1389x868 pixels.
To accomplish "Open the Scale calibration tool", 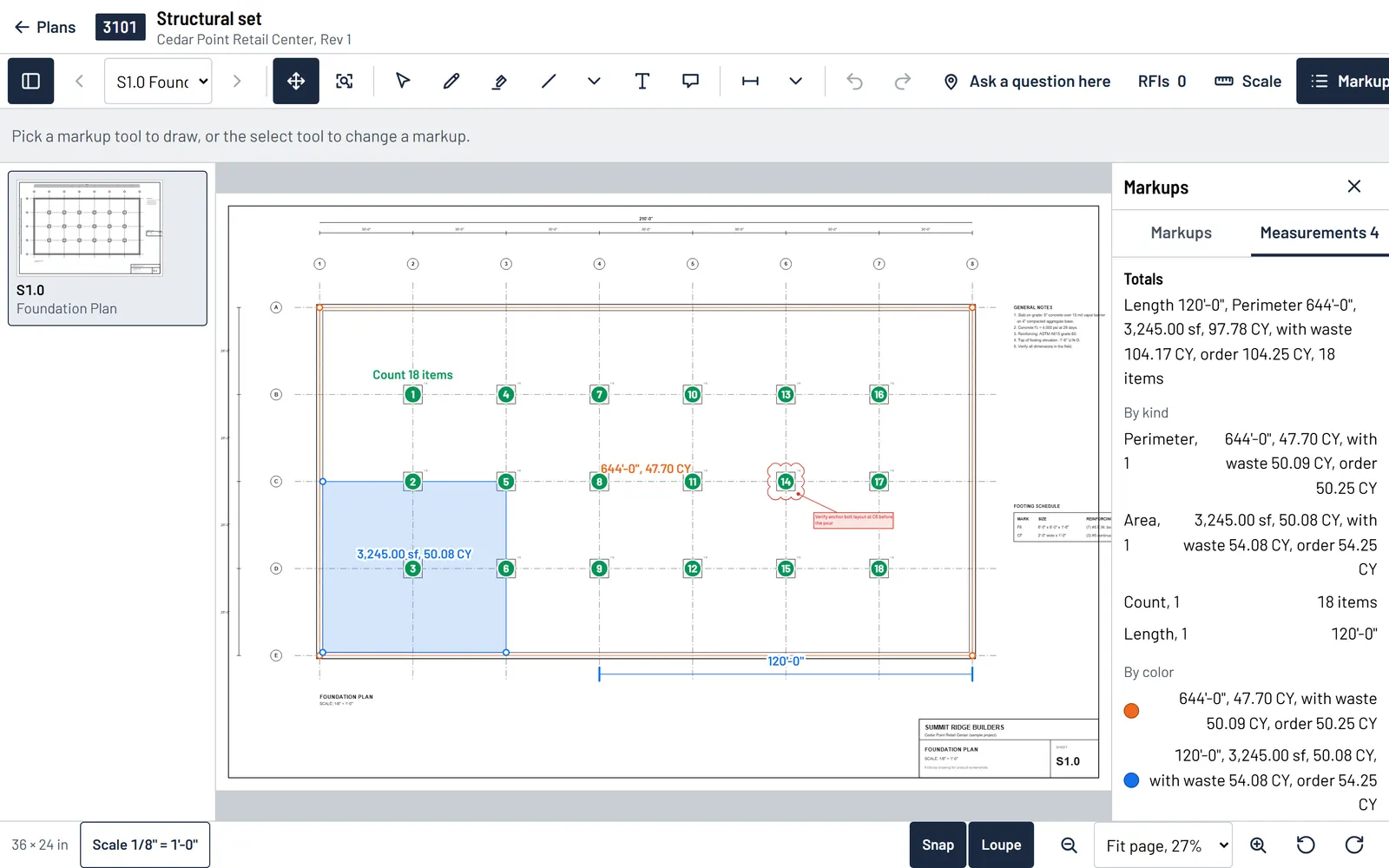I will [x=1247, y=81].
